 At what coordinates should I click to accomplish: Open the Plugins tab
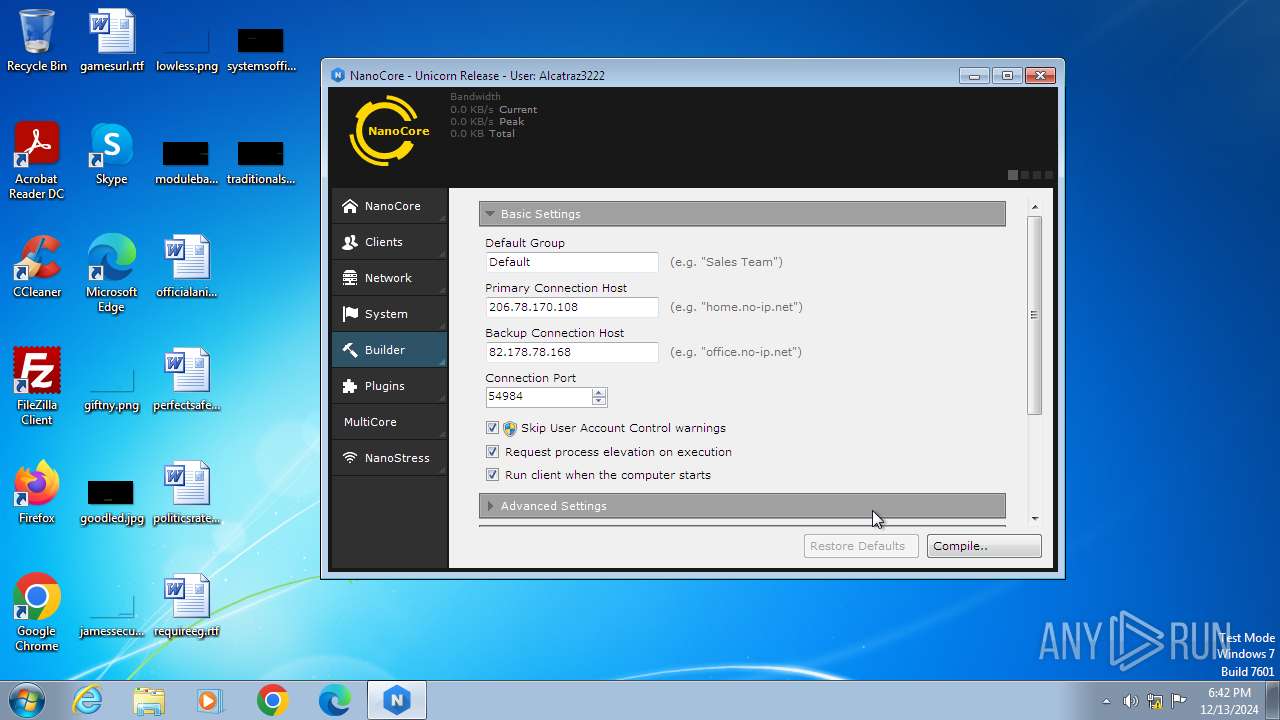point(389,386)
